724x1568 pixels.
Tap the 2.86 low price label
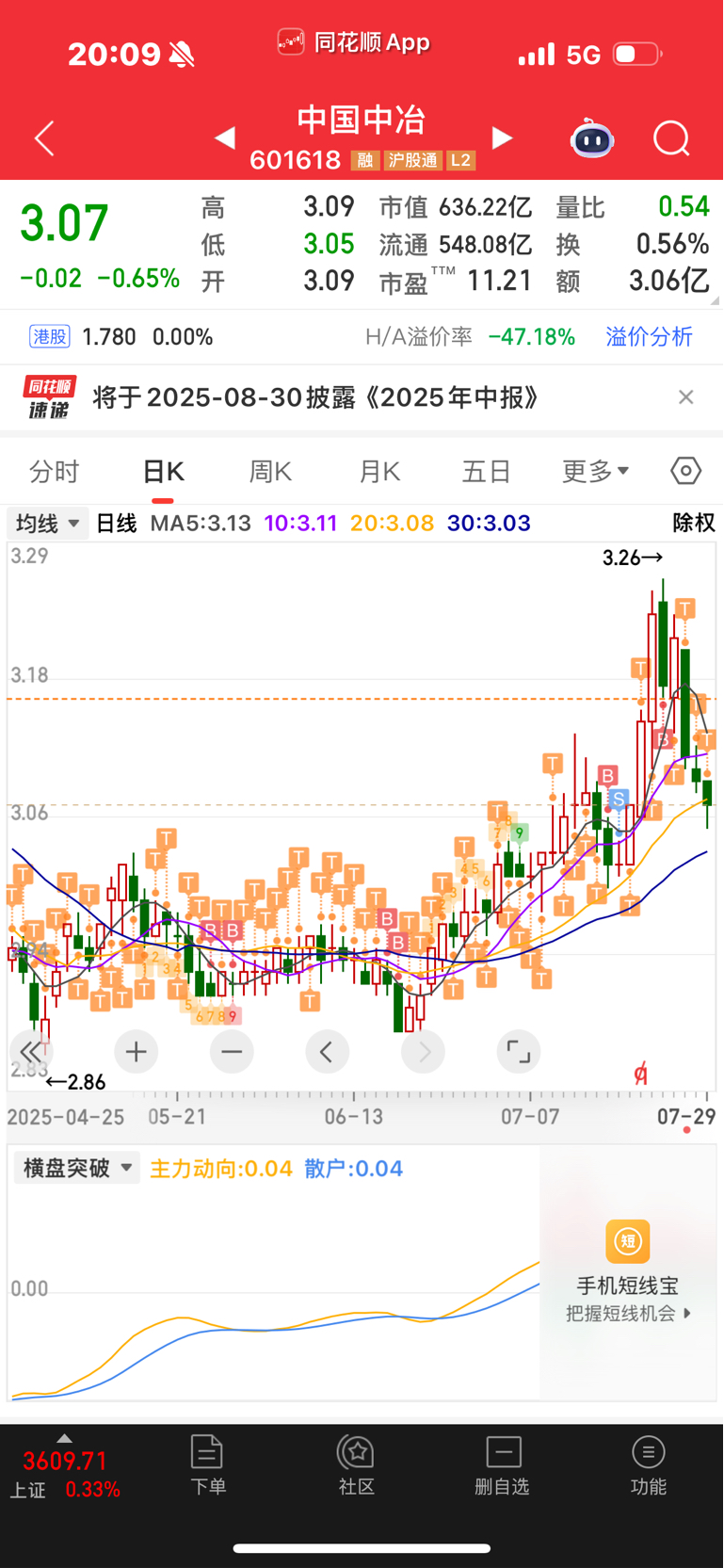point(75,1082)
